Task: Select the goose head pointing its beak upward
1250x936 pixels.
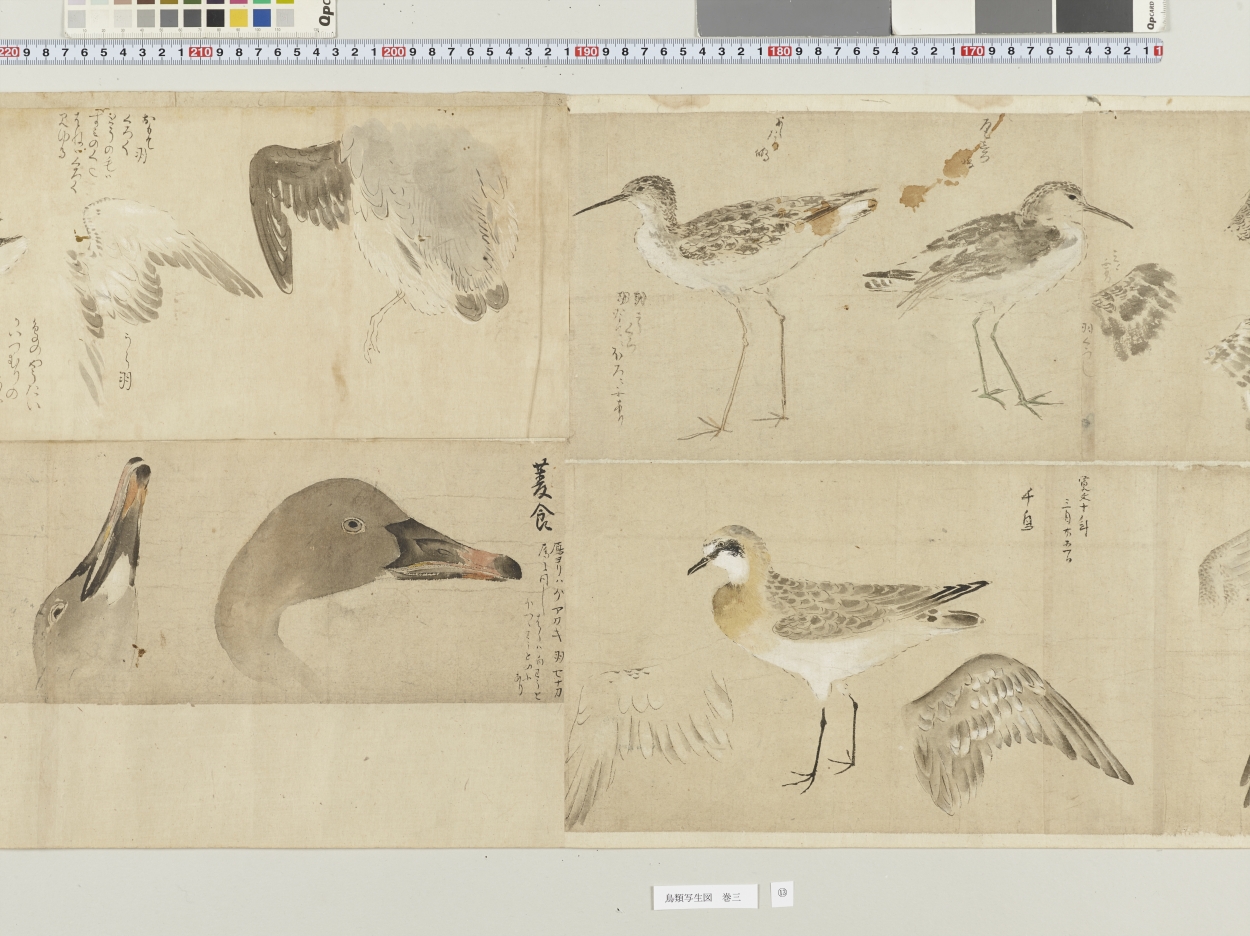Action: pyautogui.click(x=92, y=575)
